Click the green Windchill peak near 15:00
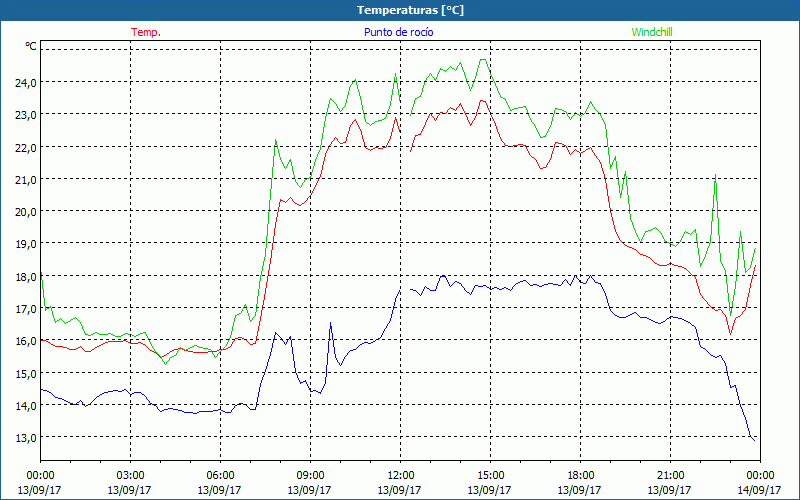This screenshot has width=800, height=500. (484, 60)
